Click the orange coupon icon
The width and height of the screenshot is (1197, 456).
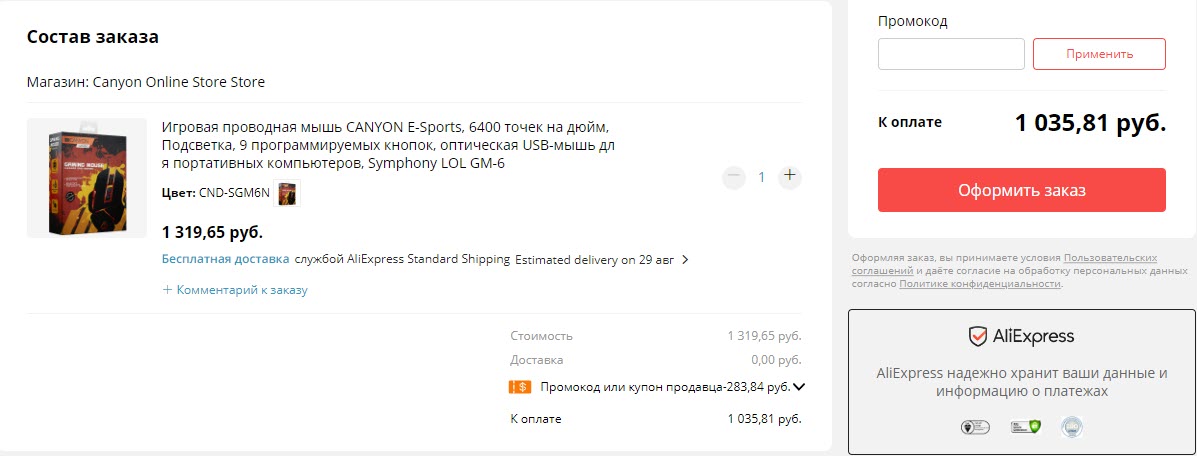[x=520, y=387]
